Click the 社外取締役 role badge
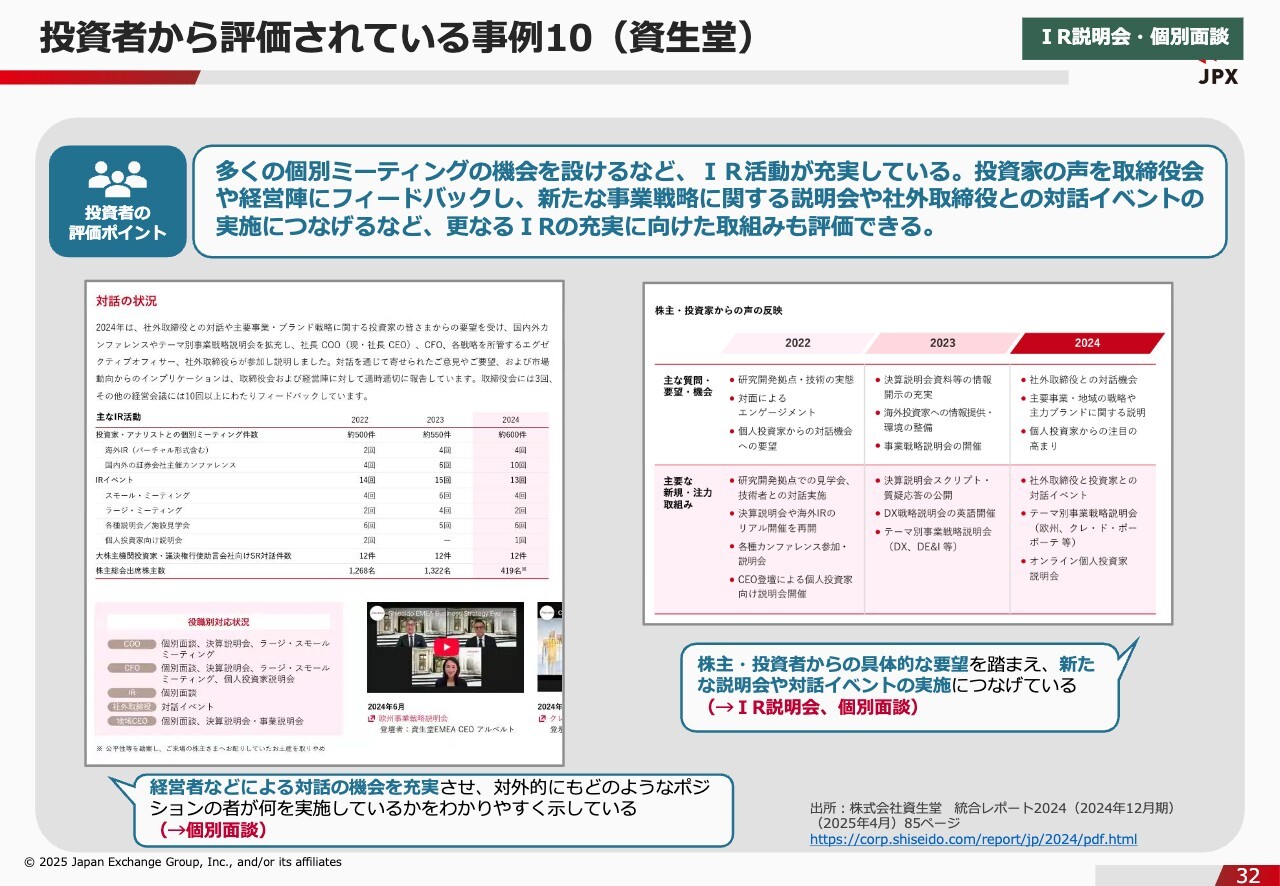 [131, 706]
